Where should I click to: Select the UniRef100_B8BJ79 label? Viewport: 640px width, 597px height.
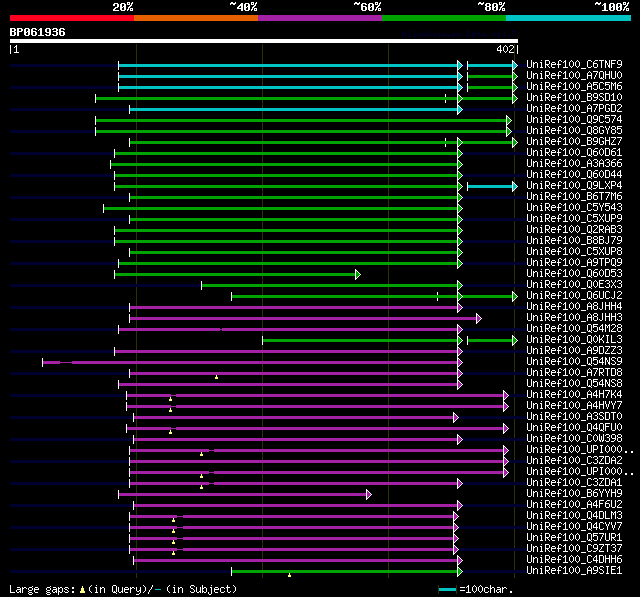(574, 241)
